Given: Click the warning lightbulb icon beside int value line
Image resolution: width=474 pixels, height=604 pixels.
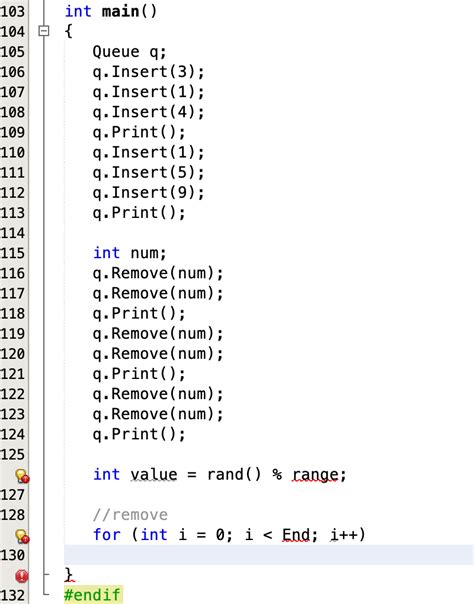Looking at the screenshot, I should point(22,476).
